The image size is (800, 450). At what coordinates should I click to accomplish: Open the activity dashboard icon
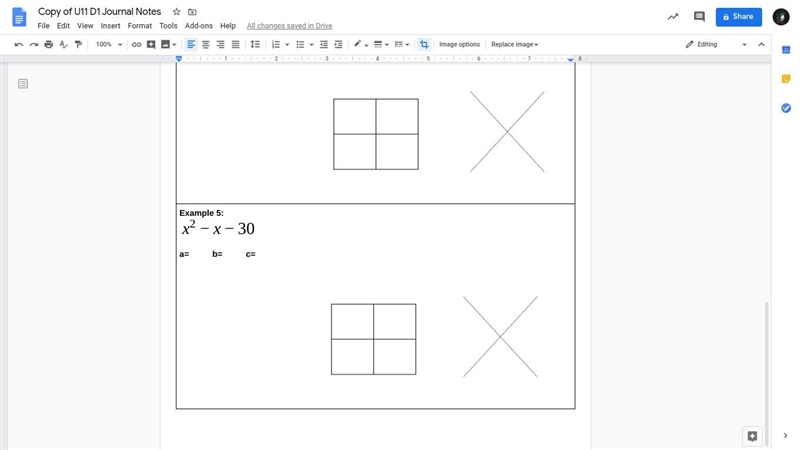coord(673,17)
